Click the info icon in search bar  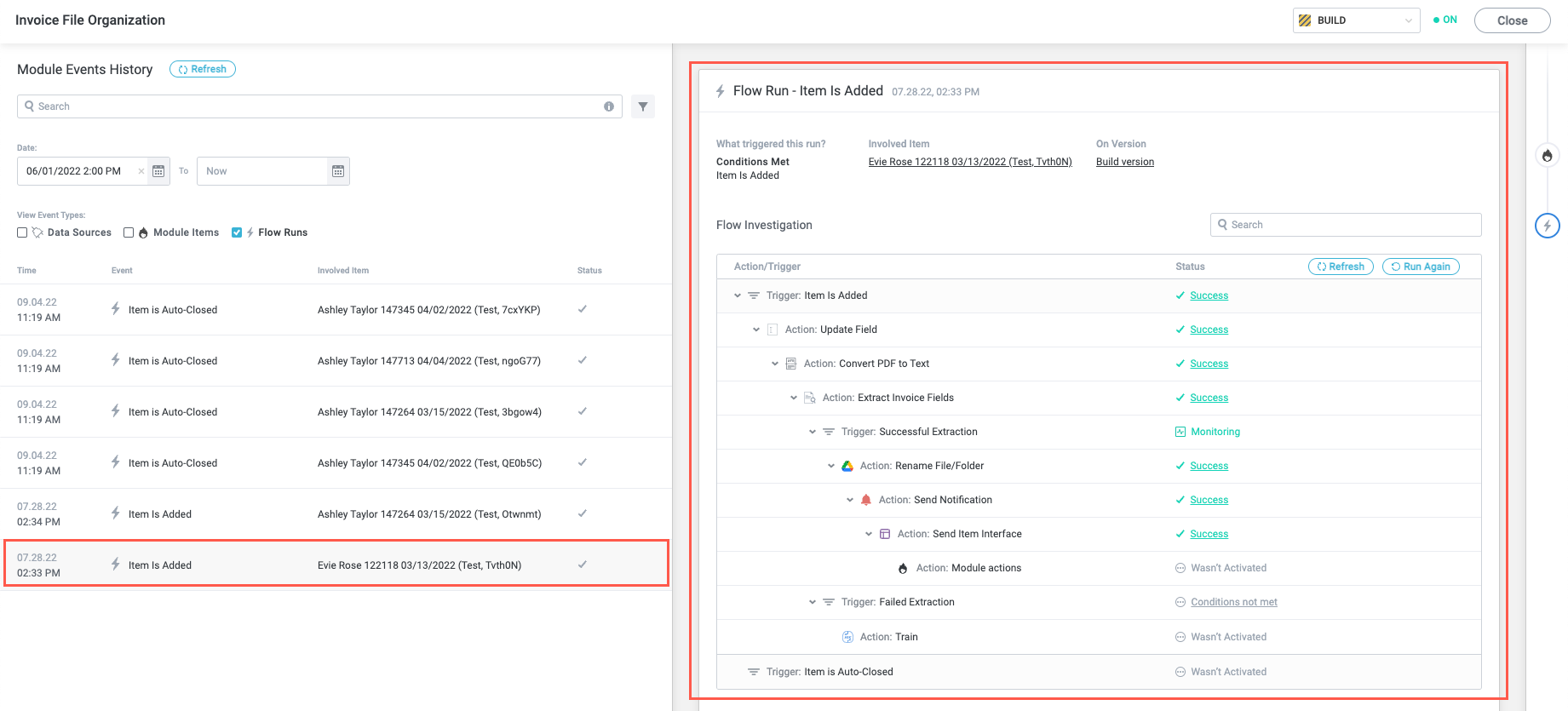coord(609,106)
